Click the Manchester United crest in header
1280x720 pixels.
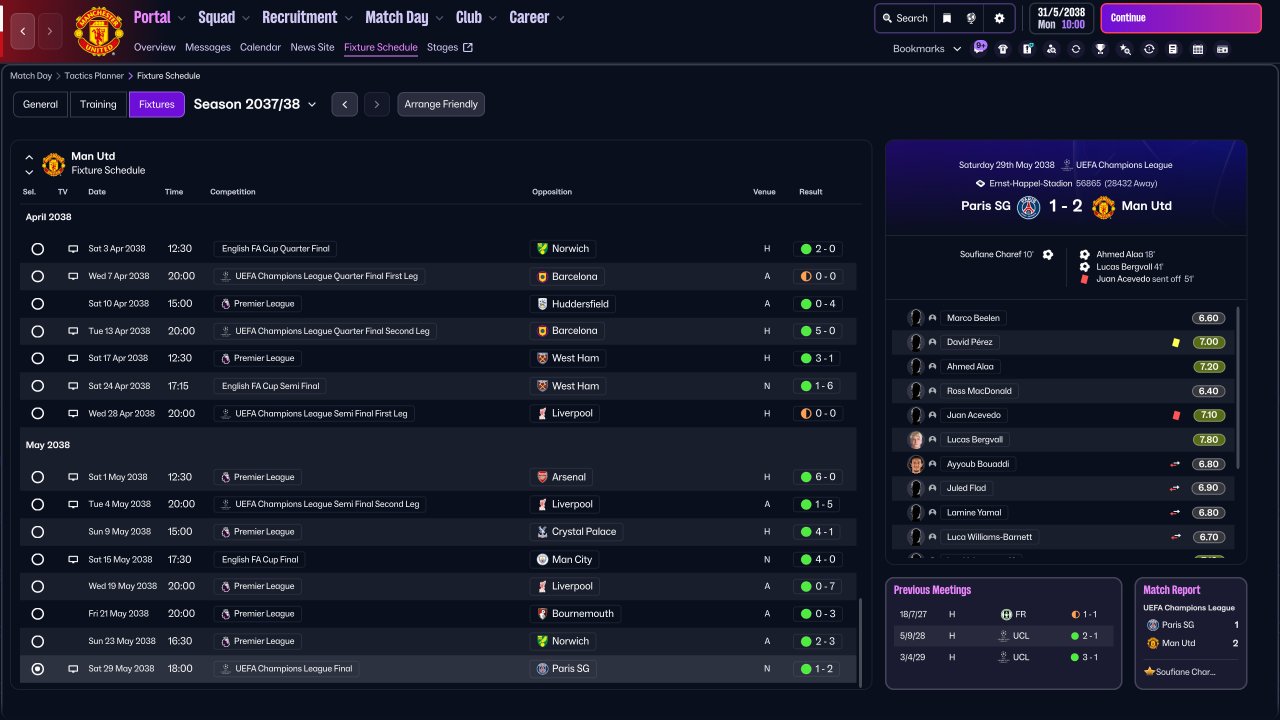[99, 31]
